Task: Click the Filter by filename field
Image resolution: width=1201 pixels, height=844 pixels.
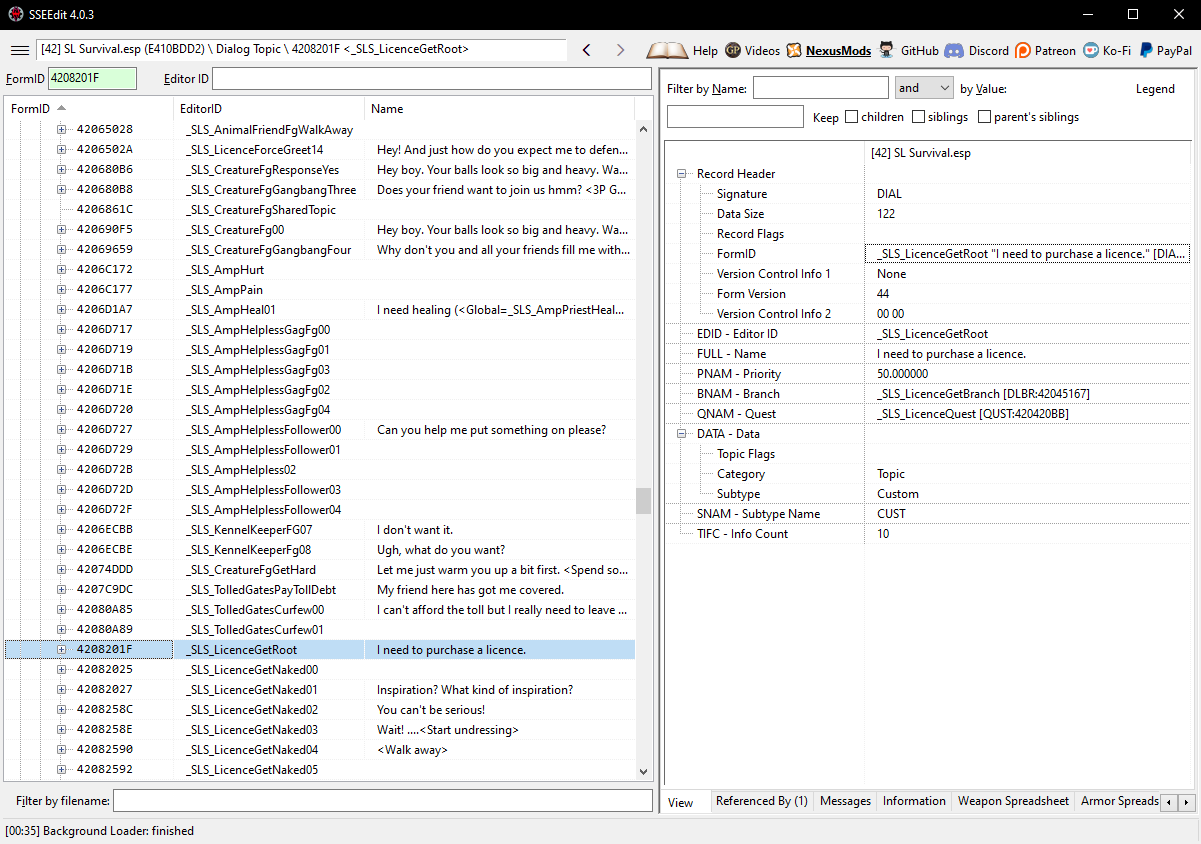Action: click(382, 800)
